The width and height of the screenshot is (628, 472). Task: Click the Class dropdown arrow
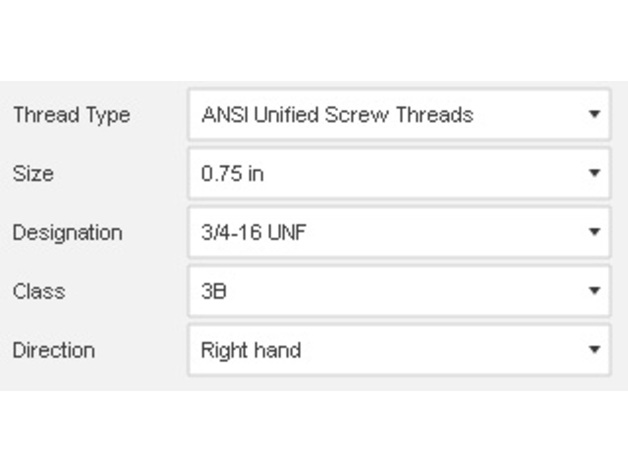click(x=595, y=292)
